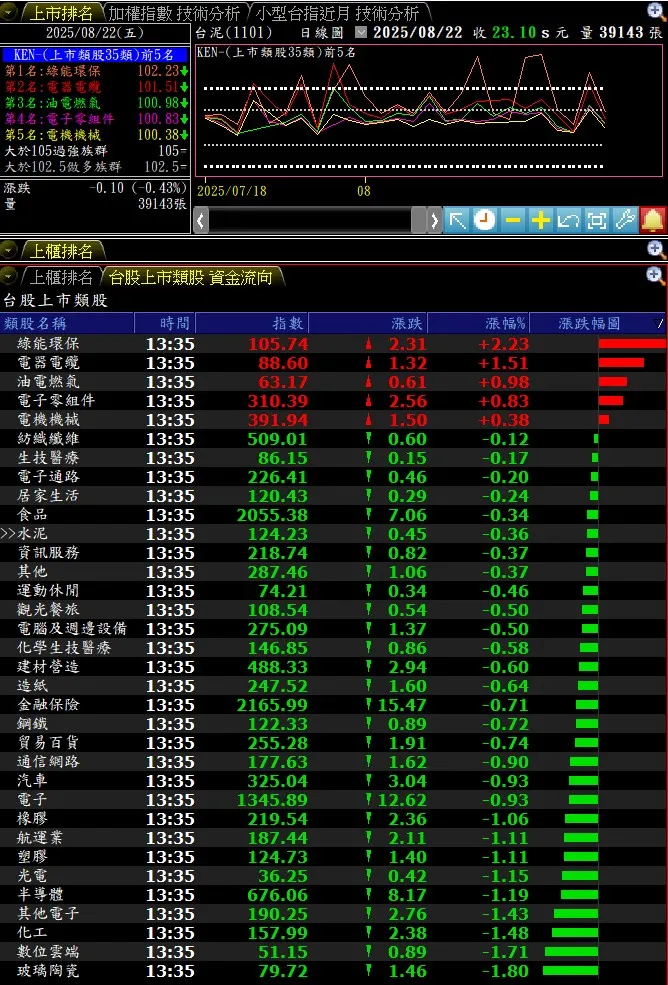Click 半導體 sector row
The width and height of the screenshot is (668, 985).
pos(333,895)
